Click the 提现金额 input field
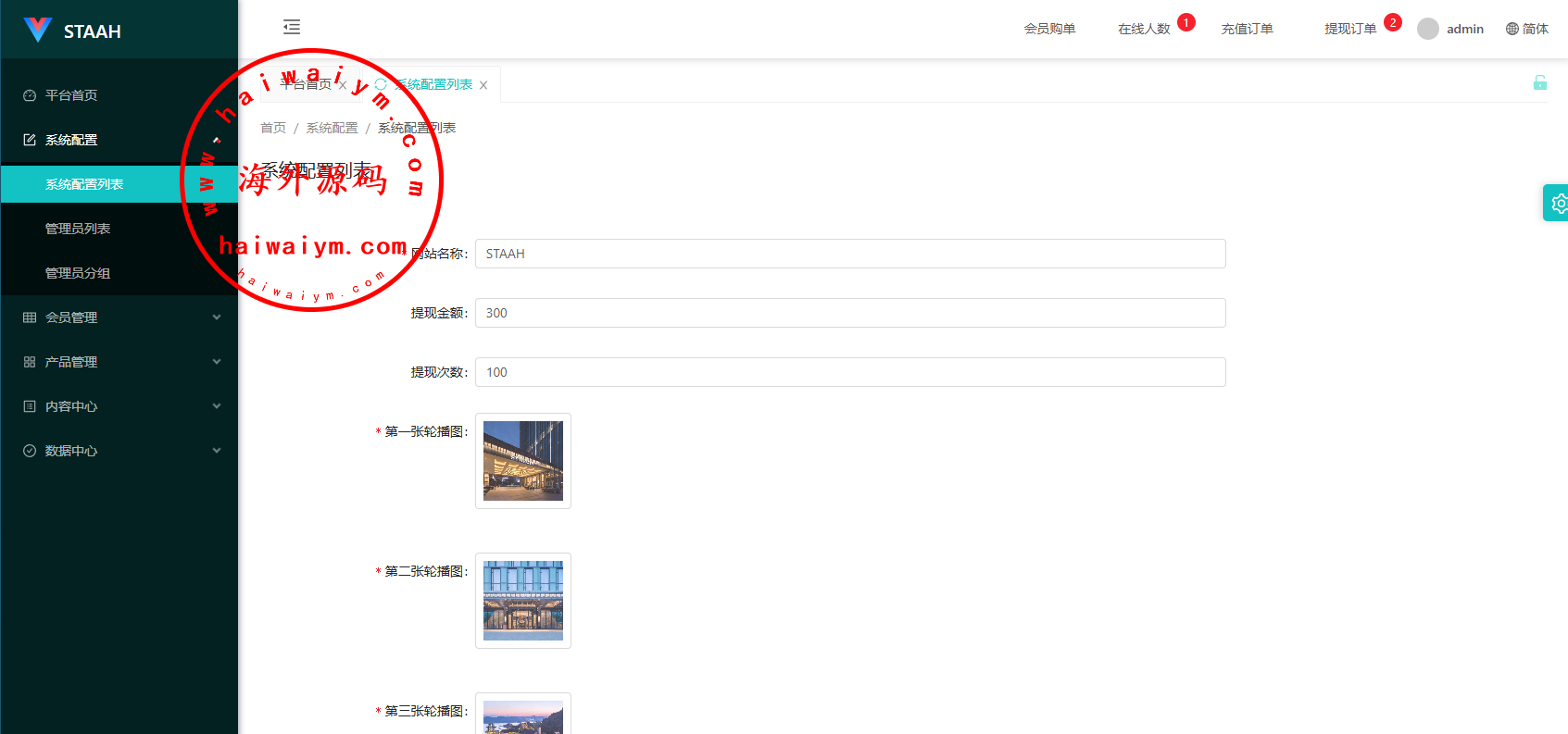Screen dimensions: 1568x734 coord(850,313)
